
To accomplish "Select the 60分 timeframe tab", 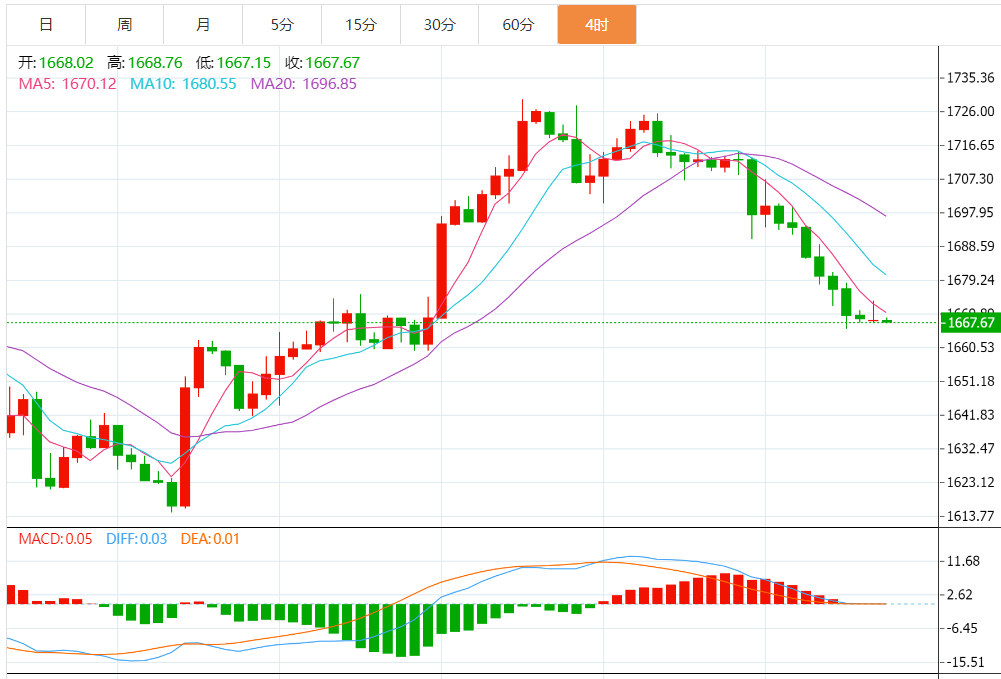I will coord(518,25).
